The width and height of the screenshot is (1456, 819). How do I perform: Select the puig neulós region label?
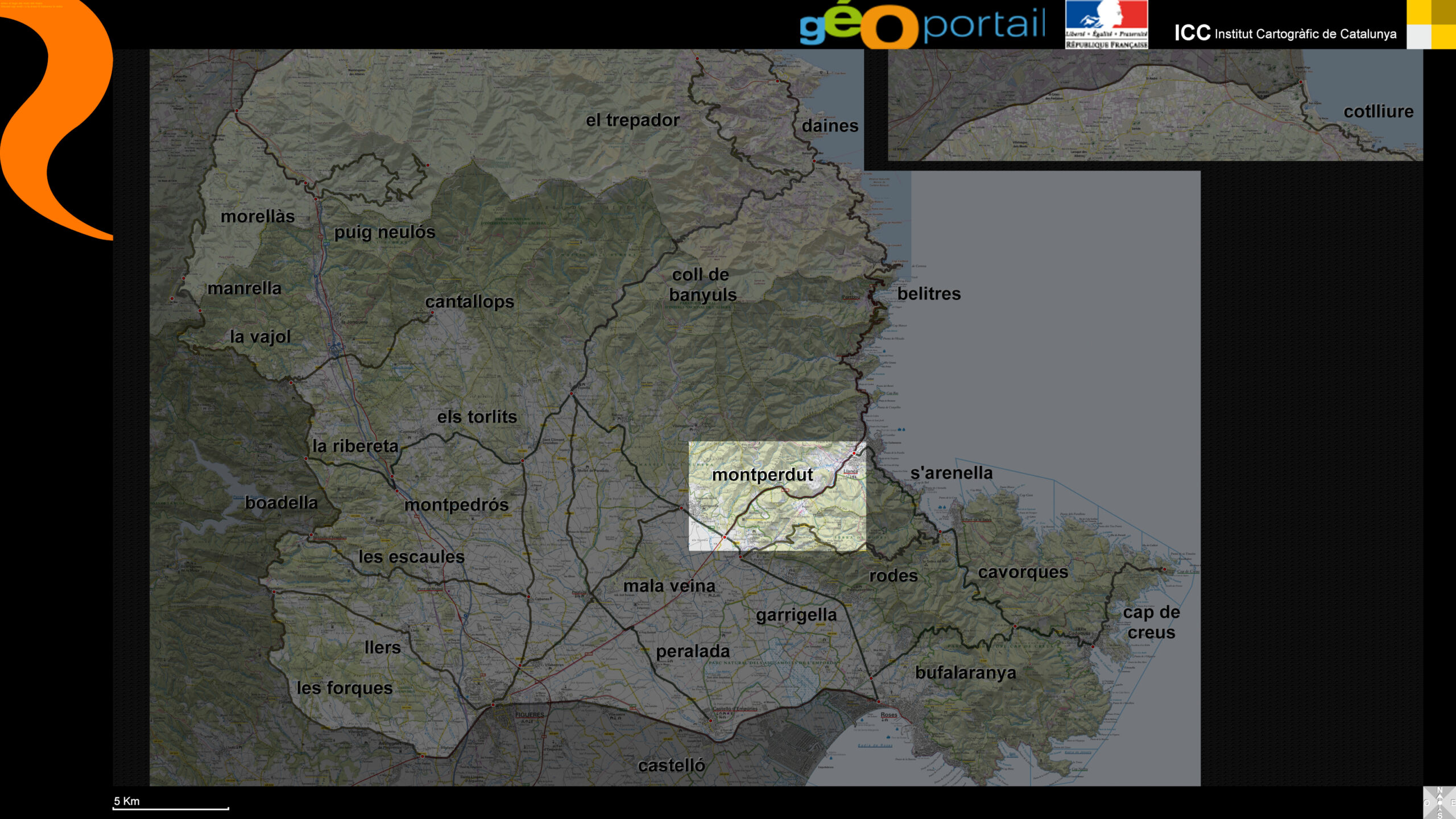click(x=384, y=232)
